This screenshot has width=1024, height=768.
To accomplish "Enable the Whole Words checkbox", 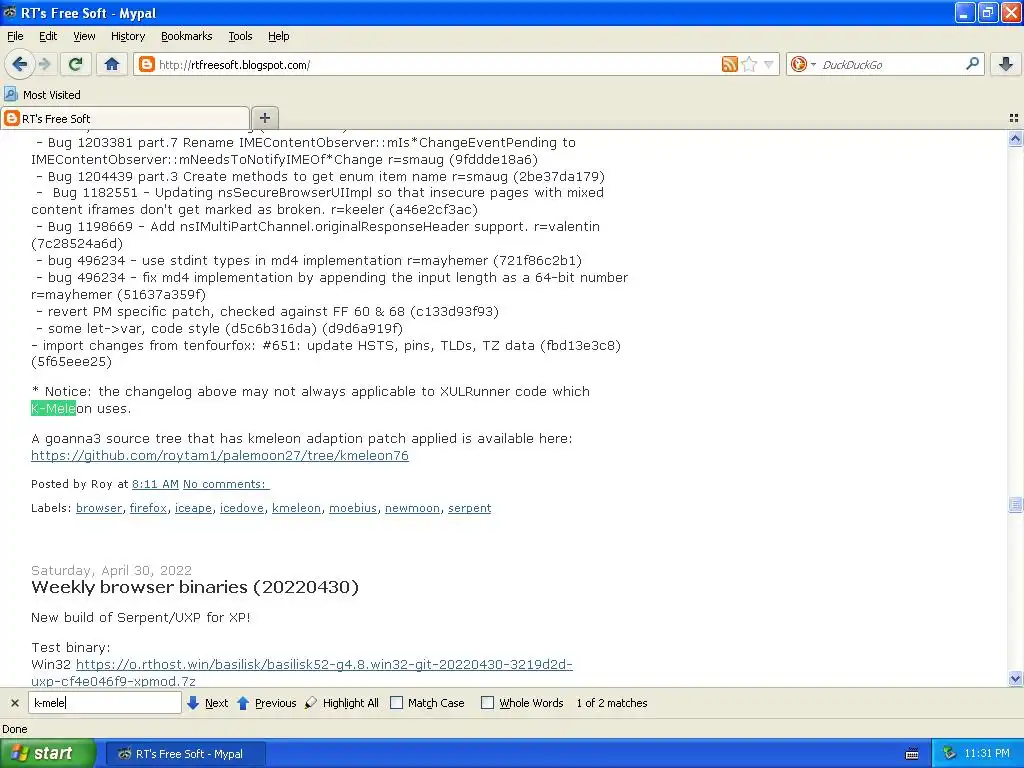I will click(x=487, y=703).
